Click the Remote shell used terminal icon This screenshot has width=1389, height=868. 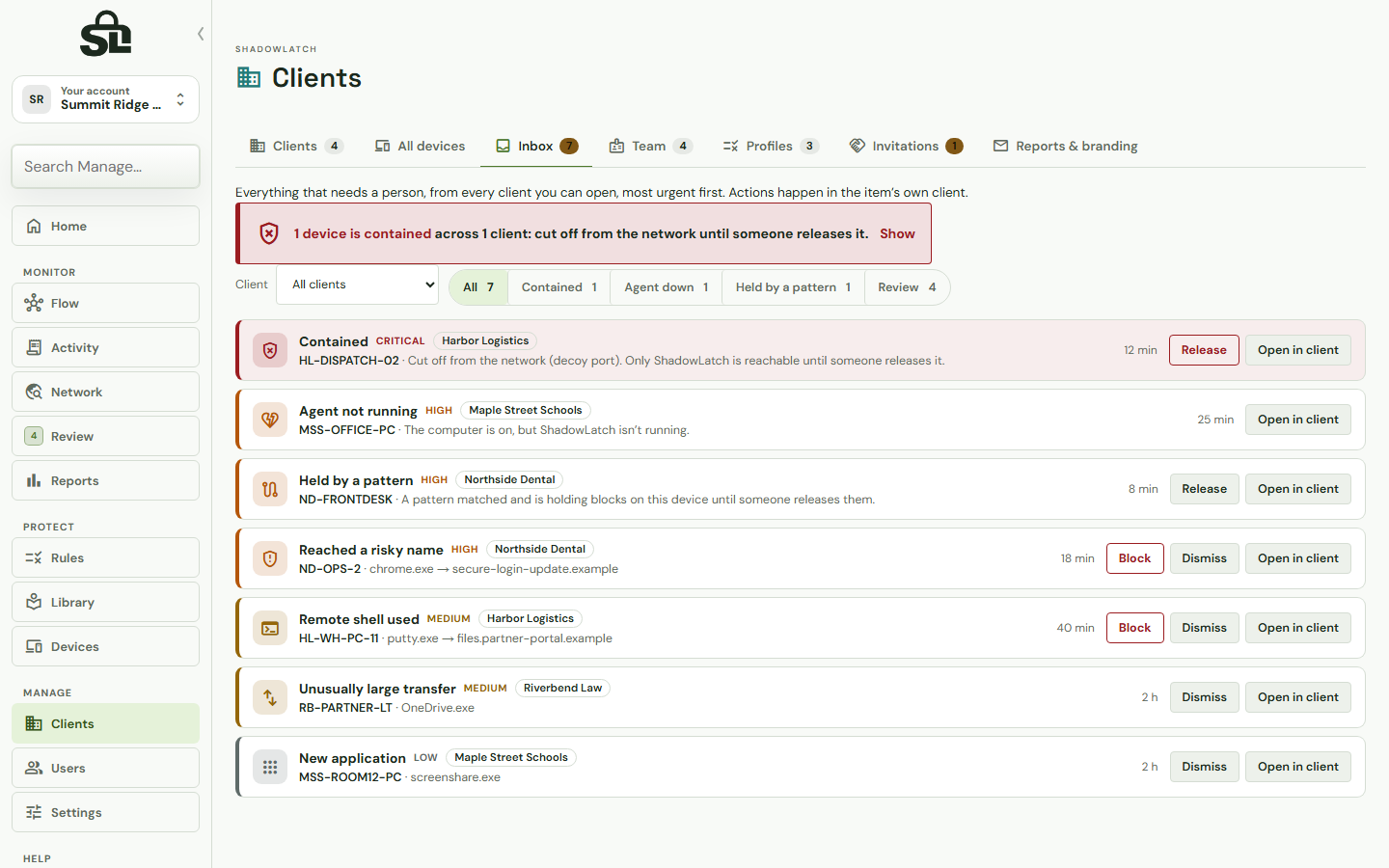[x=270, y=628]
